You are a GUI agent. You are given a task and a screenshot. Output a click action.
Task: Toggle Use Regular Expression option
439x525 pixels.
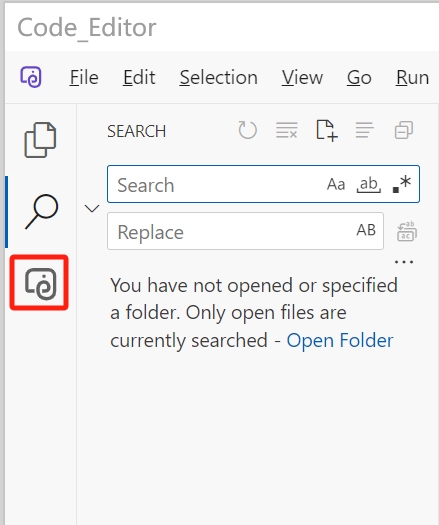[x=401, y=184]
